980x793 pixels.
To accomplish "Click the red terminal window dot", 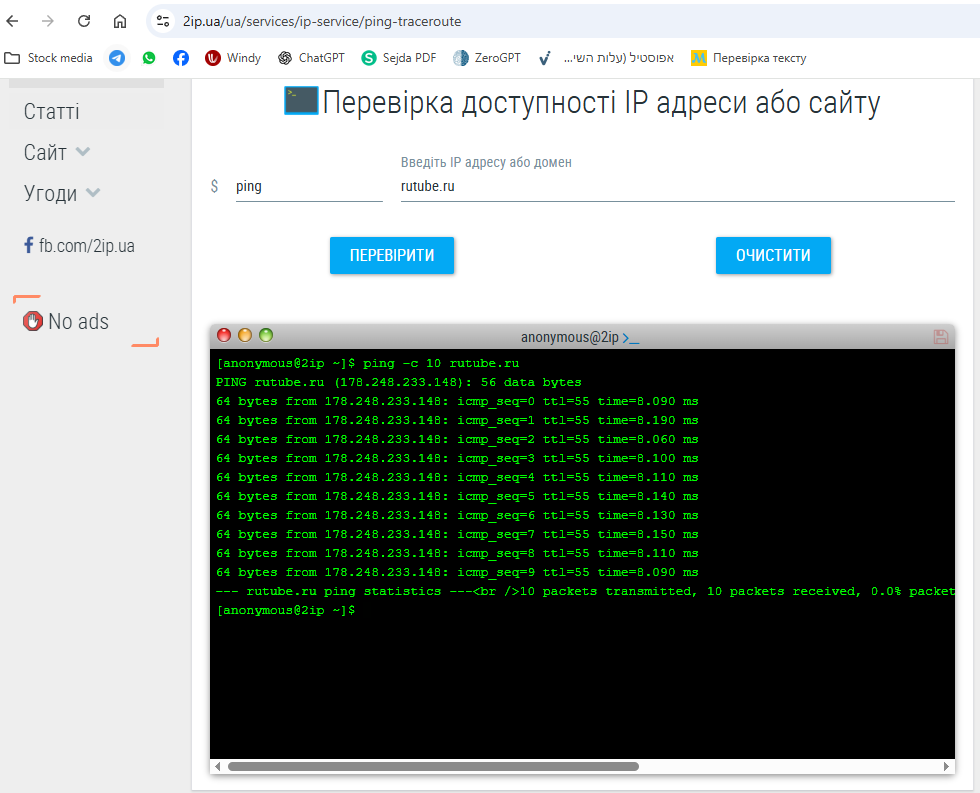I will tap(224, 336).
